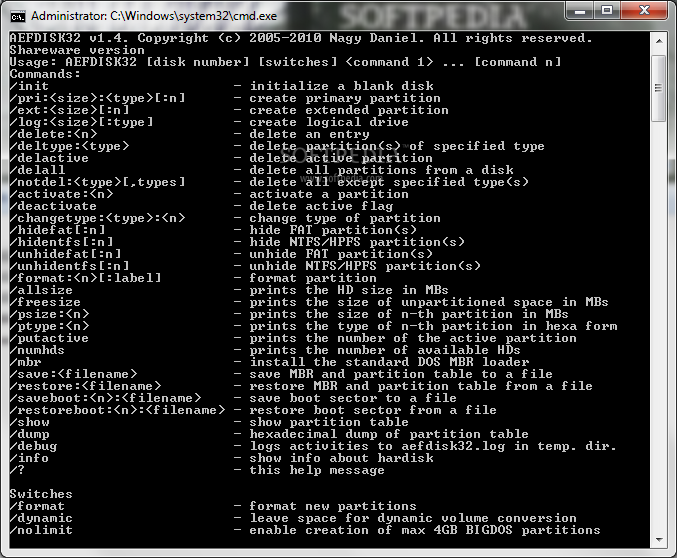This screenshot has height=558, width=677.
Task: Click the '/?' help command text
Action: tap(17, 470)
